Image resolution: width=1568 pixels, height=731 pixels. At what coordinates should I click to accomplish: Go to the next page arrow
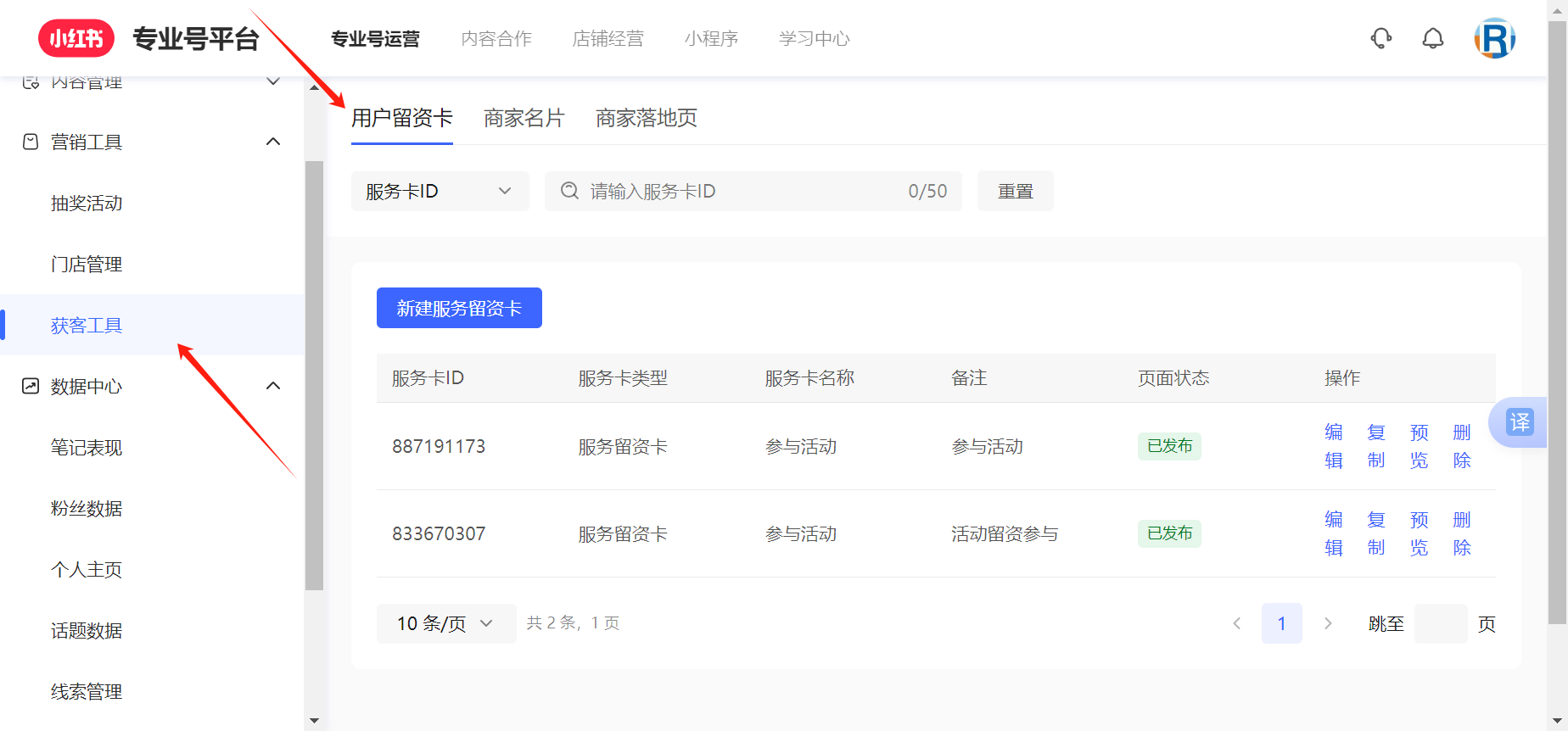1328,623
